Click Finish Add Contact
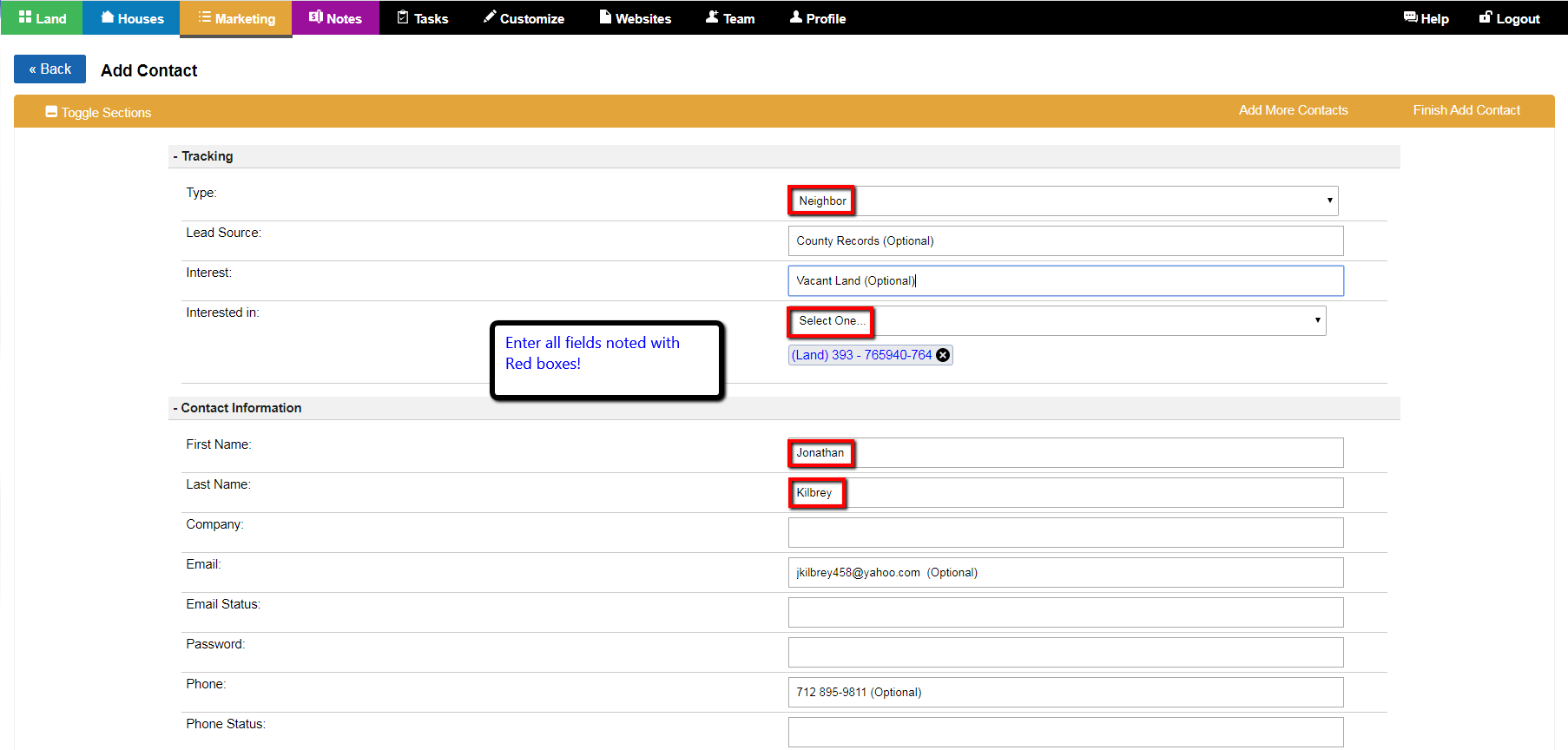Viewport: 1568px width, 750px height. (x=1466, y=110)
